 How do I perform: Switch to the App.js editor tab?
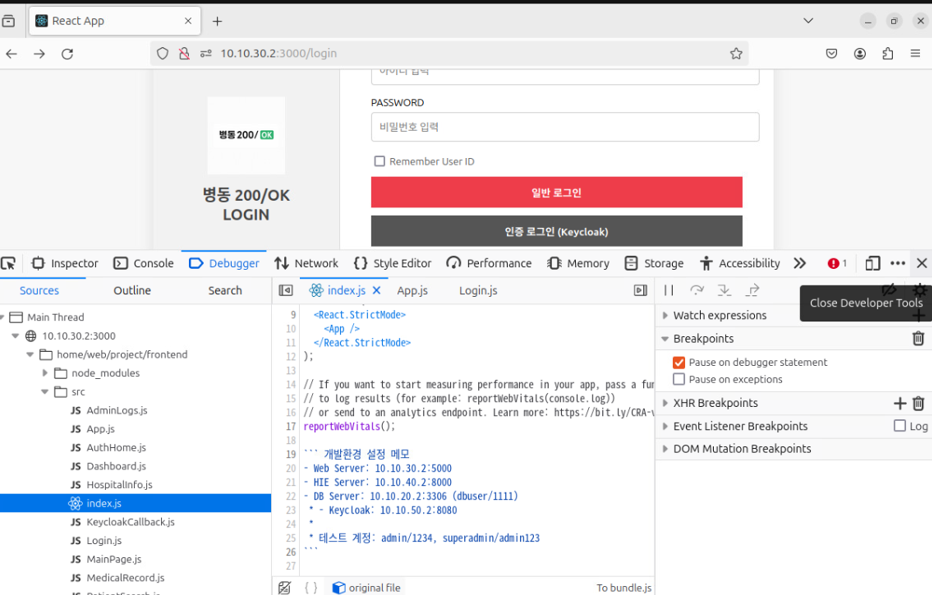(413, 291)
